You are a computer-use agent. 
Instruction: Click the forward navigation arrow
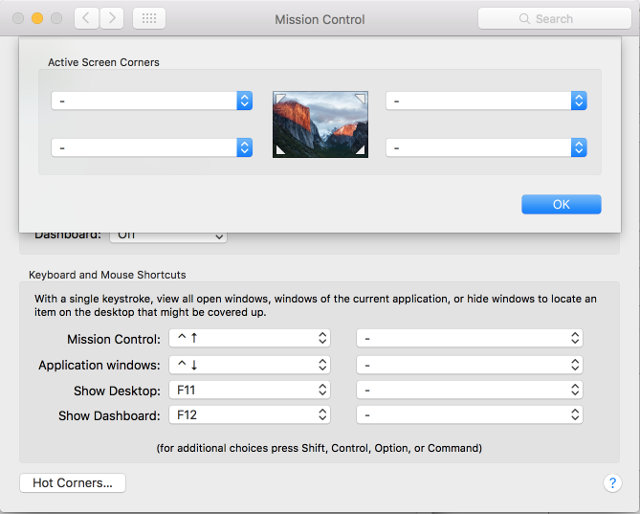pyautogui.click(x=111, y=18)
